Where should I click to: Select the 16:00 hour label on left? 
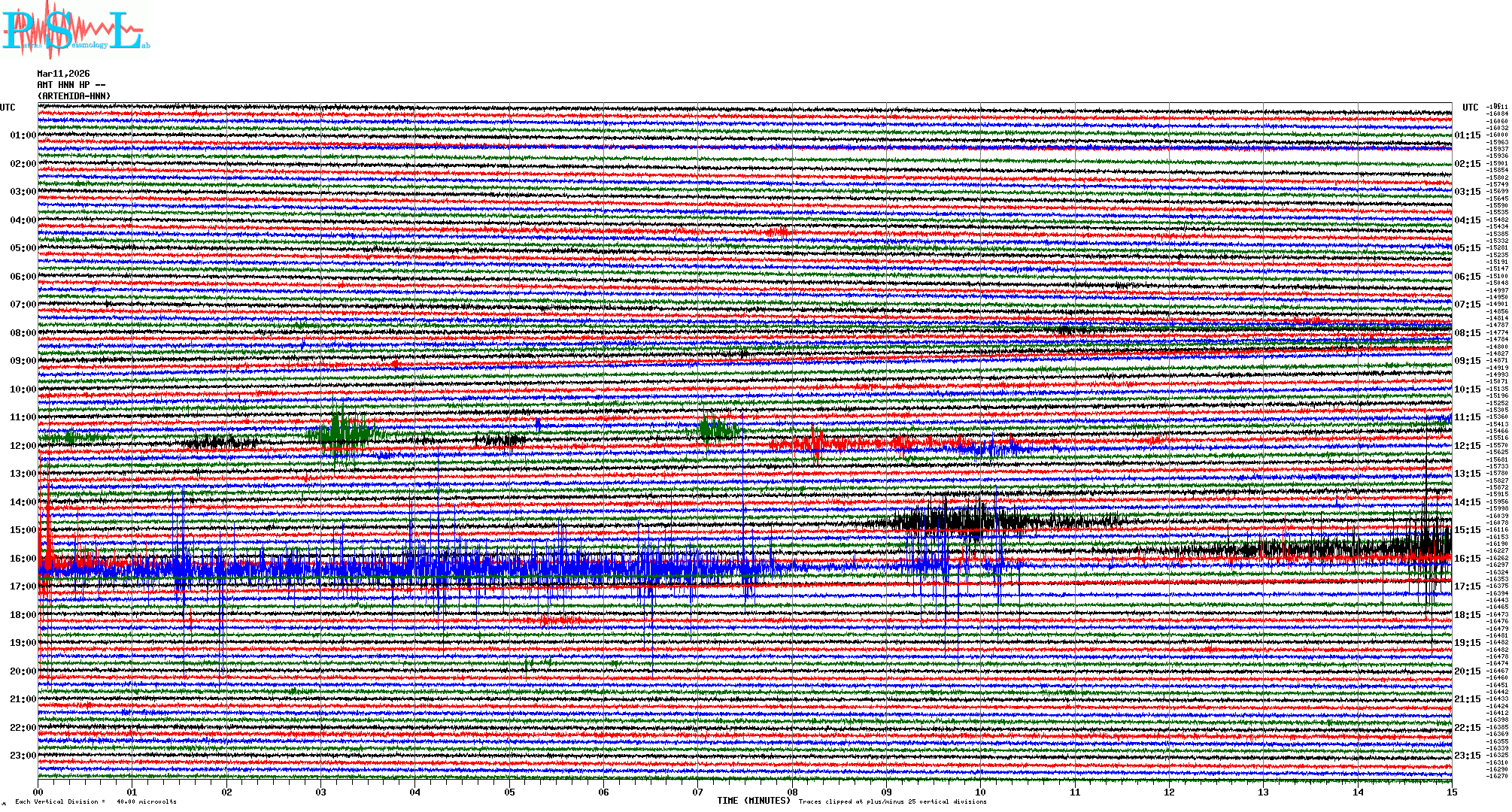pyautogui.click(x=23, y=559)
